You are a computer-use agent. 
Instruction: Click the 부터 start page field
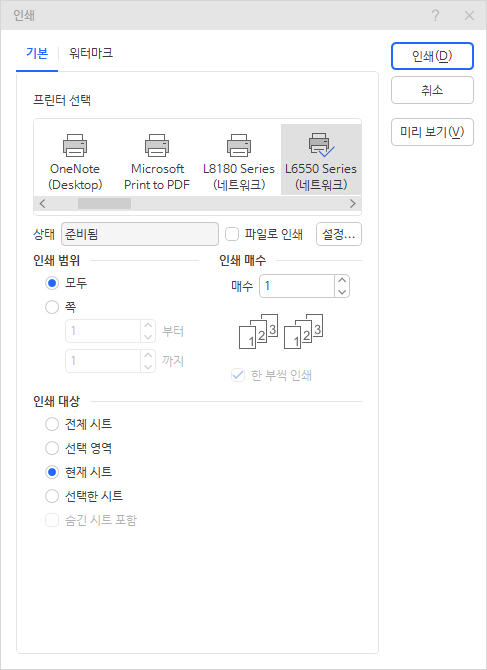tap(103, 331)
